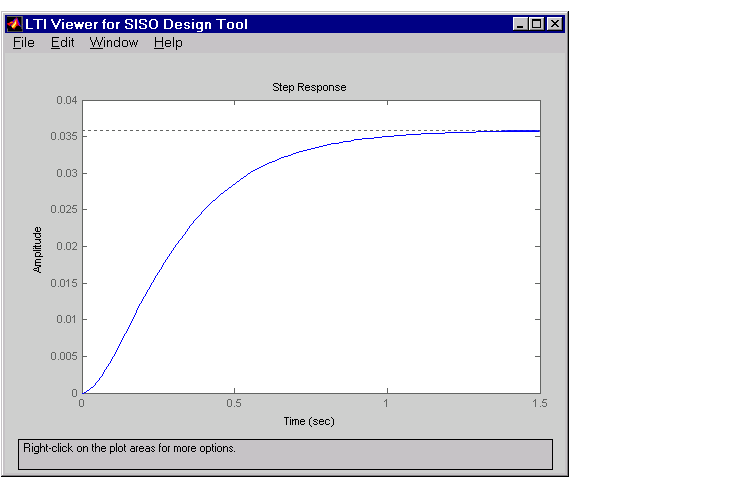The image size is (750, 478).
Task: Click the Time (sec) axis label
Action: point(309,421)
